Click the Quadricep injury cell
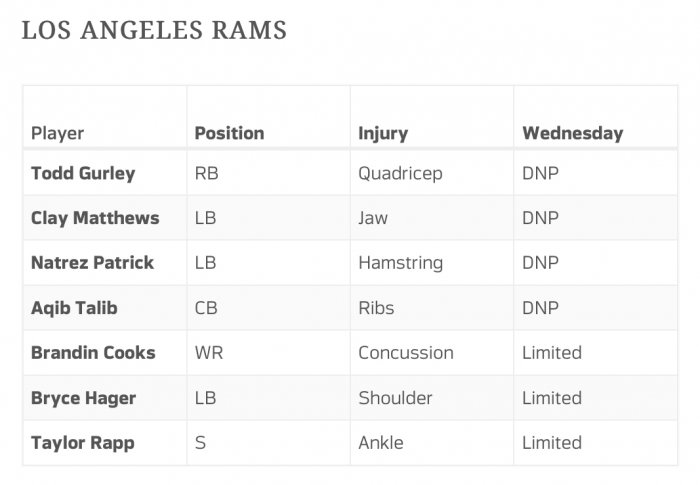Screen dimensions: 700x485 coord(400,173)
